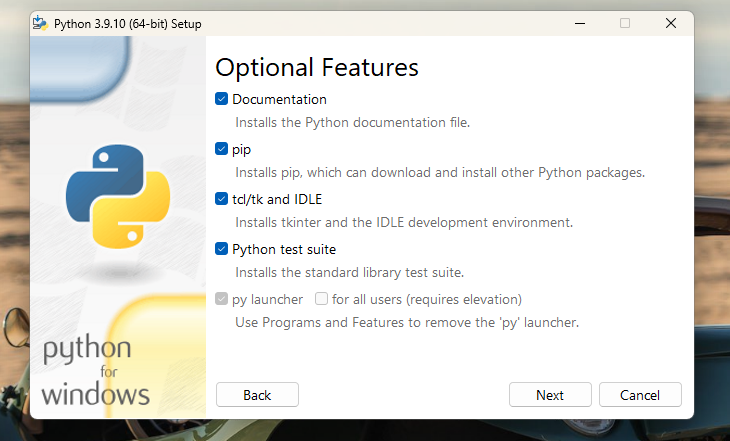Cancel the Python installation
The height and width of the screenshot is (441, 730).
tap(640, 395)
